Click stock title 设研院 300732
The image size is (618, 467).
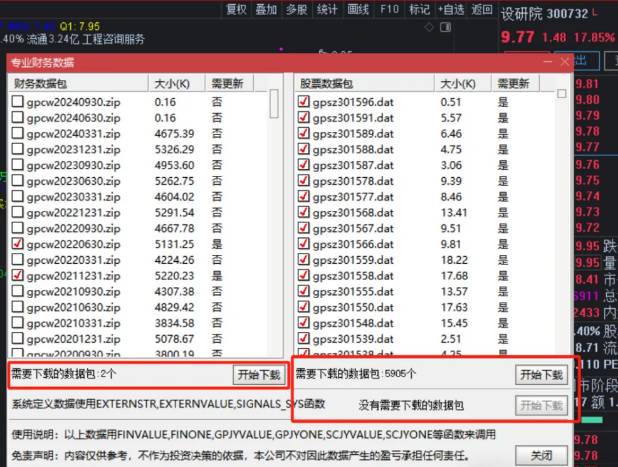click(x=544, y=14)
